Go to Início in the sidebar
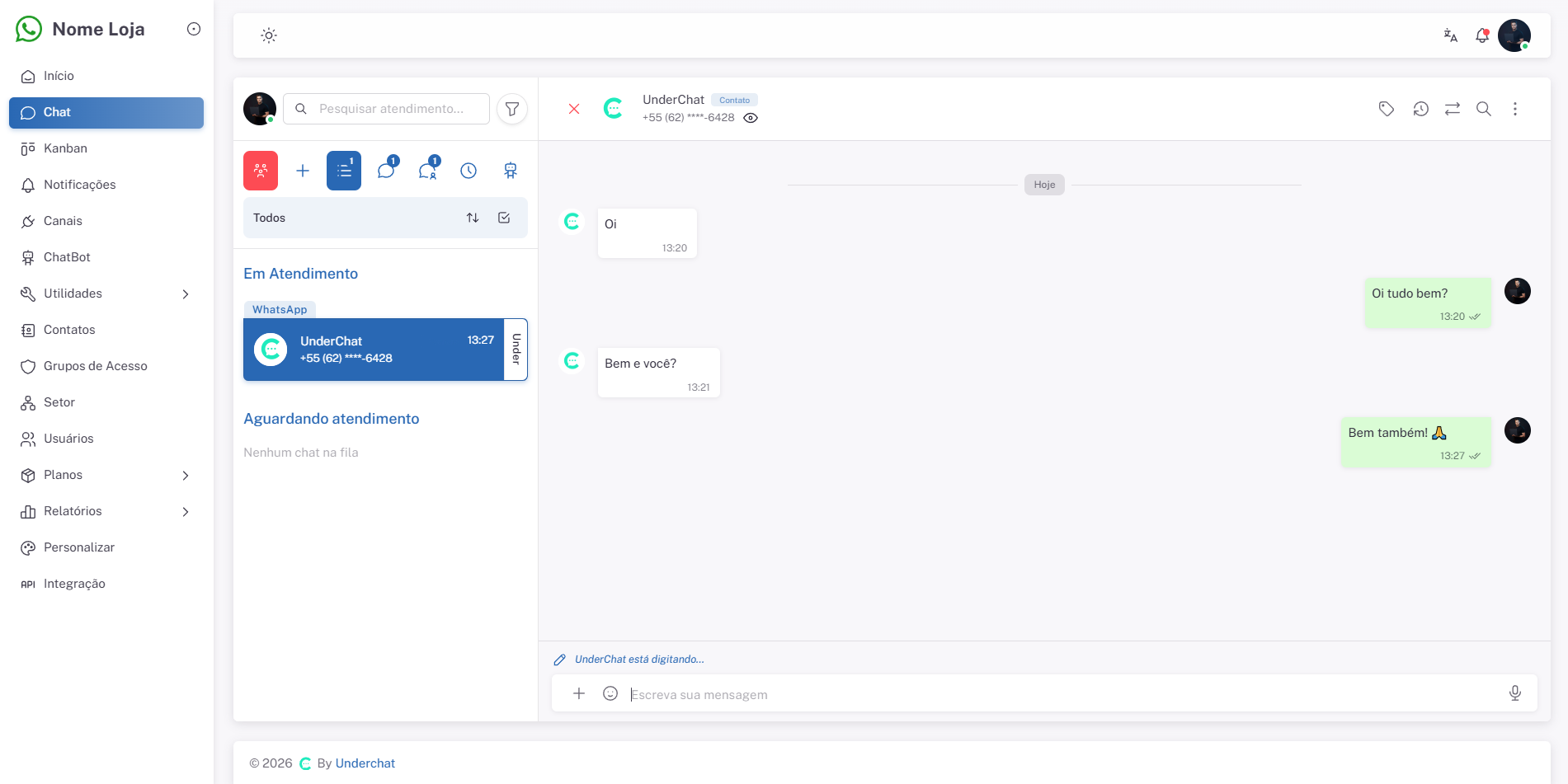Viewport: 1568px width, 784px height. click(106, 76)
